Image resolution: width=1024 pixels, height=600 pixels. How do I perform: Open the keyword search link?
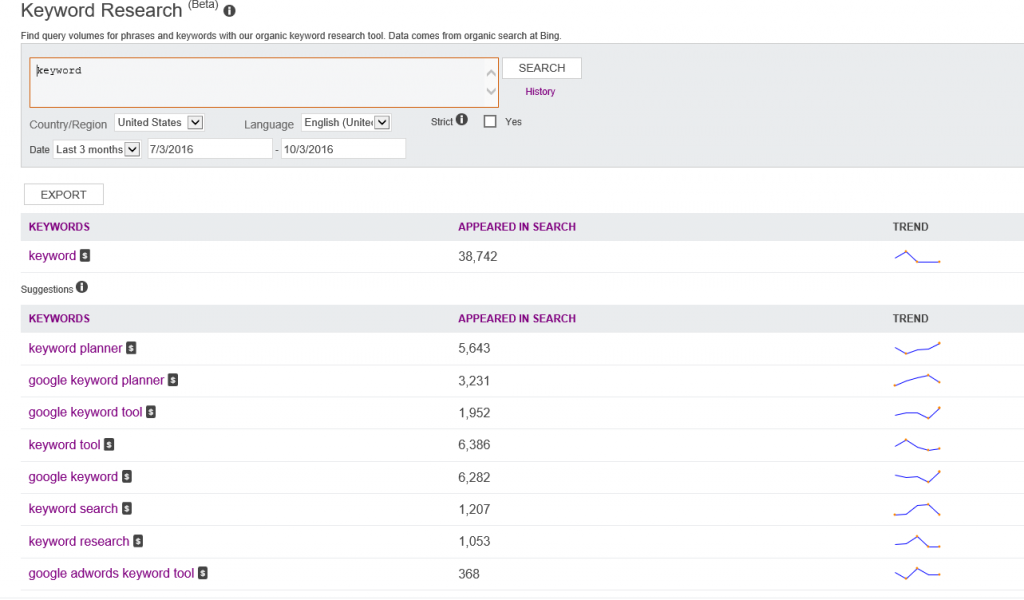73,509
